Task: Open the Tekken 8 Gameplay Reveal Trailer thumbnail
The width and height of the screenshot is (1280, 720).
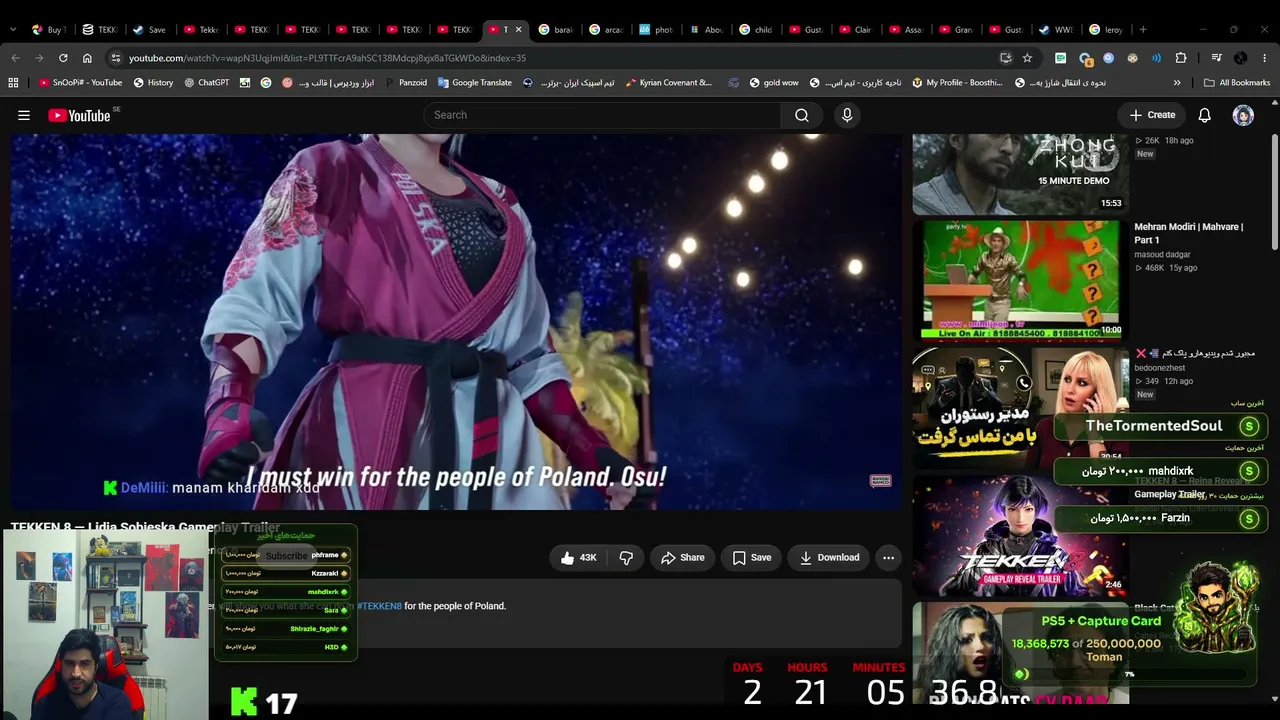Action: tap(1021, 535)
